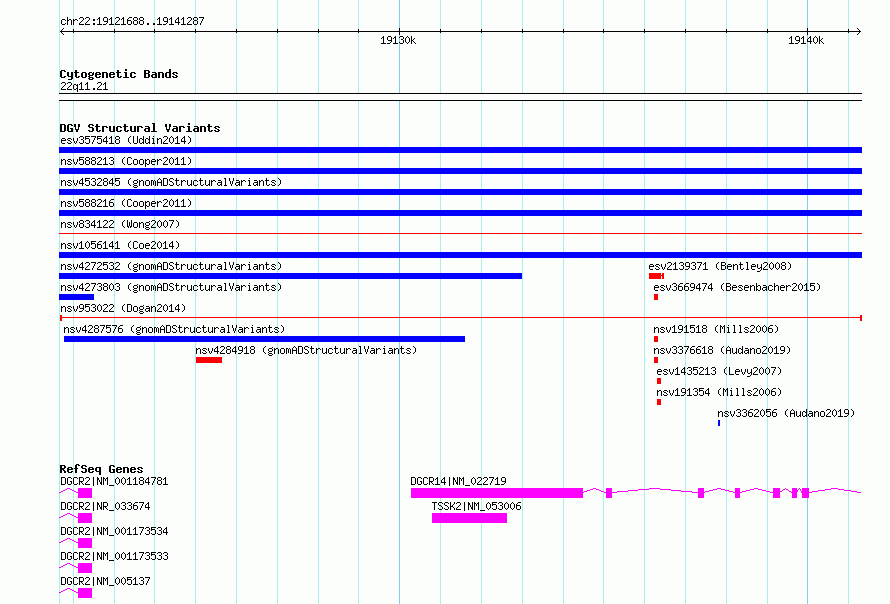Click nsv3376618 (Audano2019) label
This screenshot has height=604, width=890.
tap(722, 350)
